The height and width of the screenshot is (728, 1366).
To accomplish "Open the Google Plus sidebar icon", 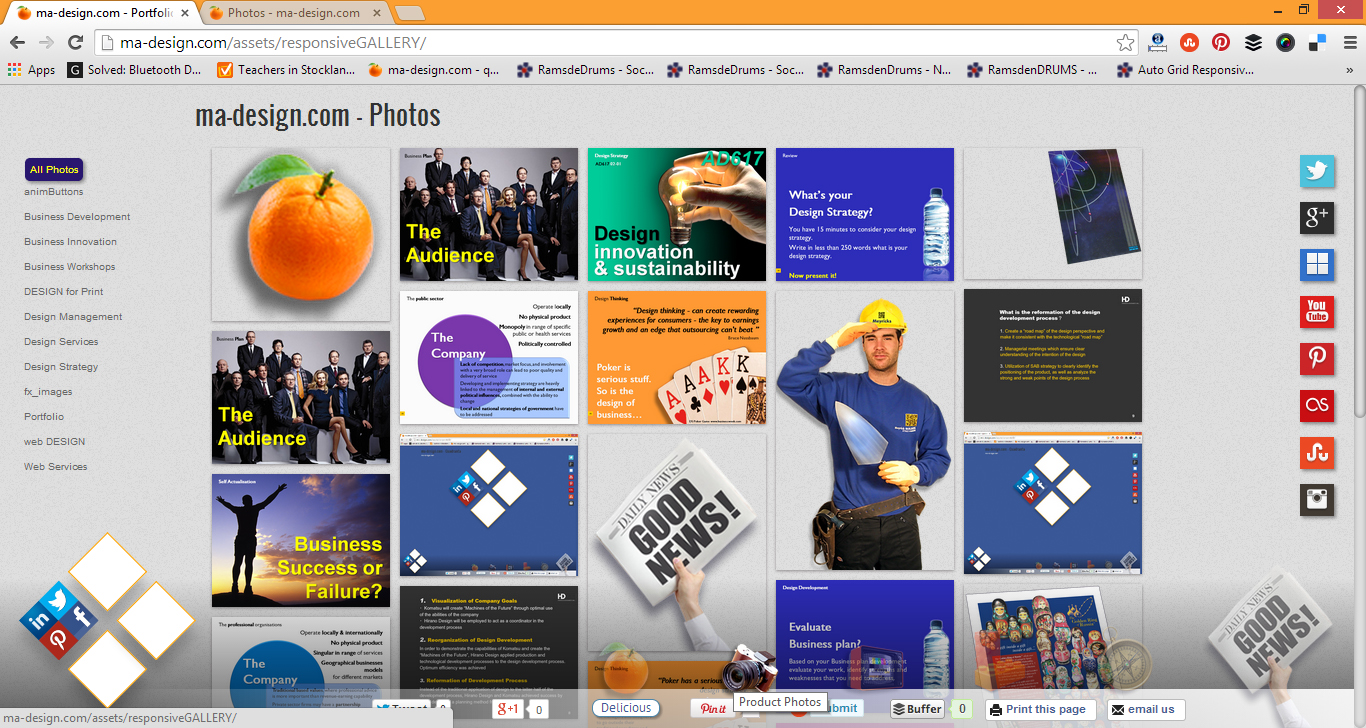I will tap(1316, 218).
